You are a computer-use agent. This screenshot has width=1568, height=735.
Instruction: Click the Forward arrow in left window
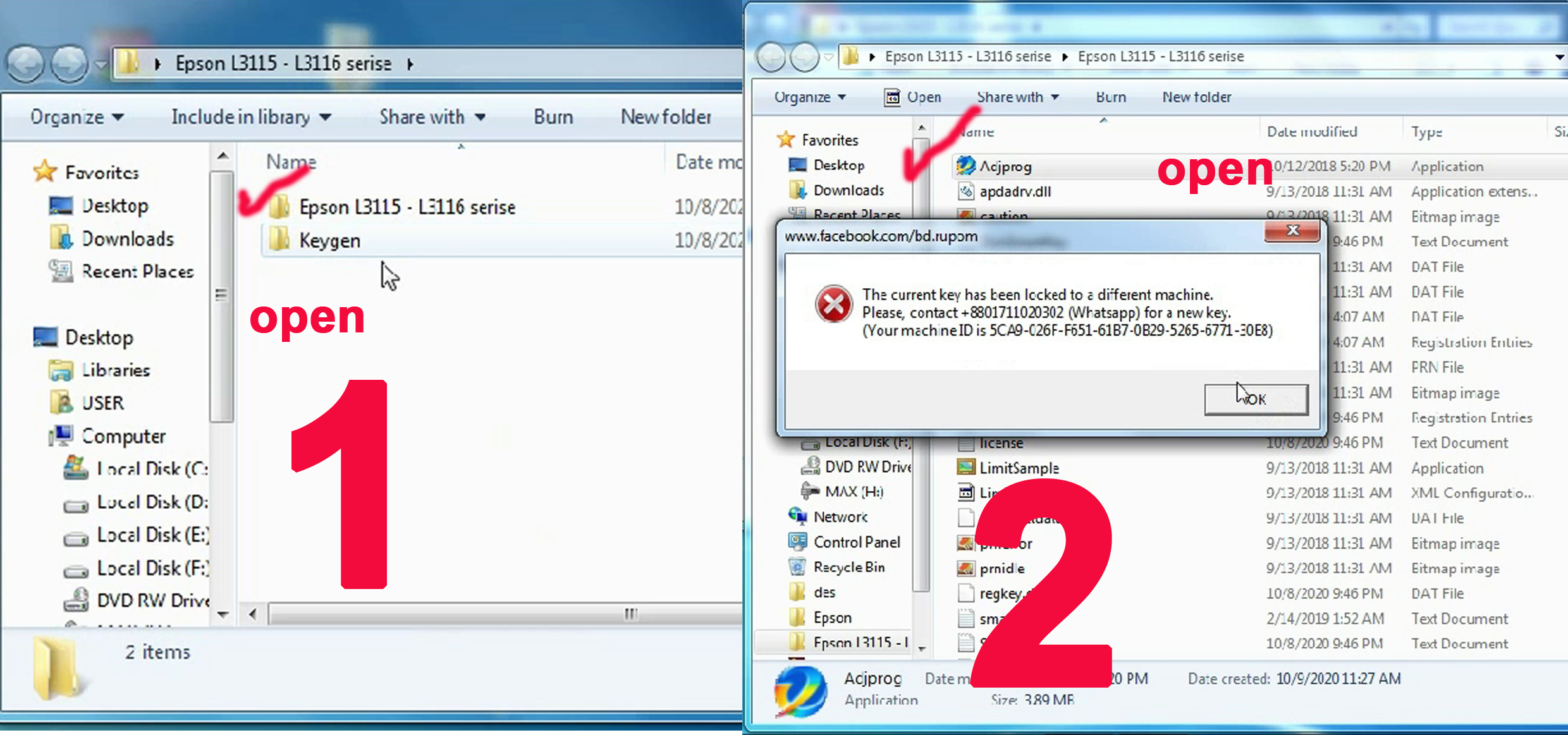70,64
